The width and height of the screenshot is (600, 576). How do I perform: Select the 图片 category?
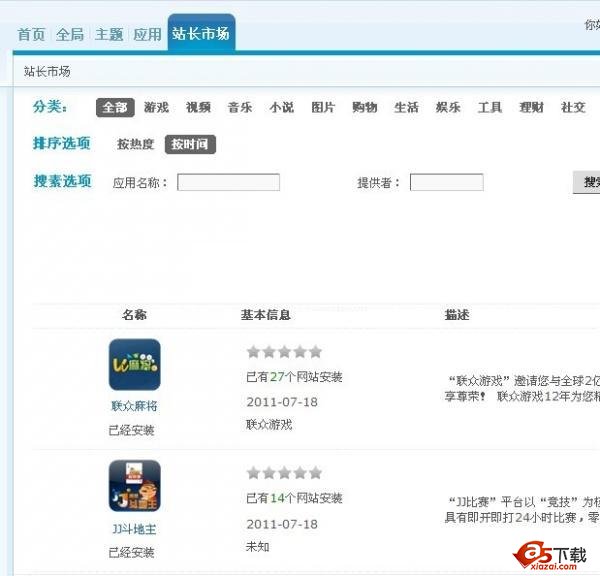pyautogui.click(x=323, y=108)
